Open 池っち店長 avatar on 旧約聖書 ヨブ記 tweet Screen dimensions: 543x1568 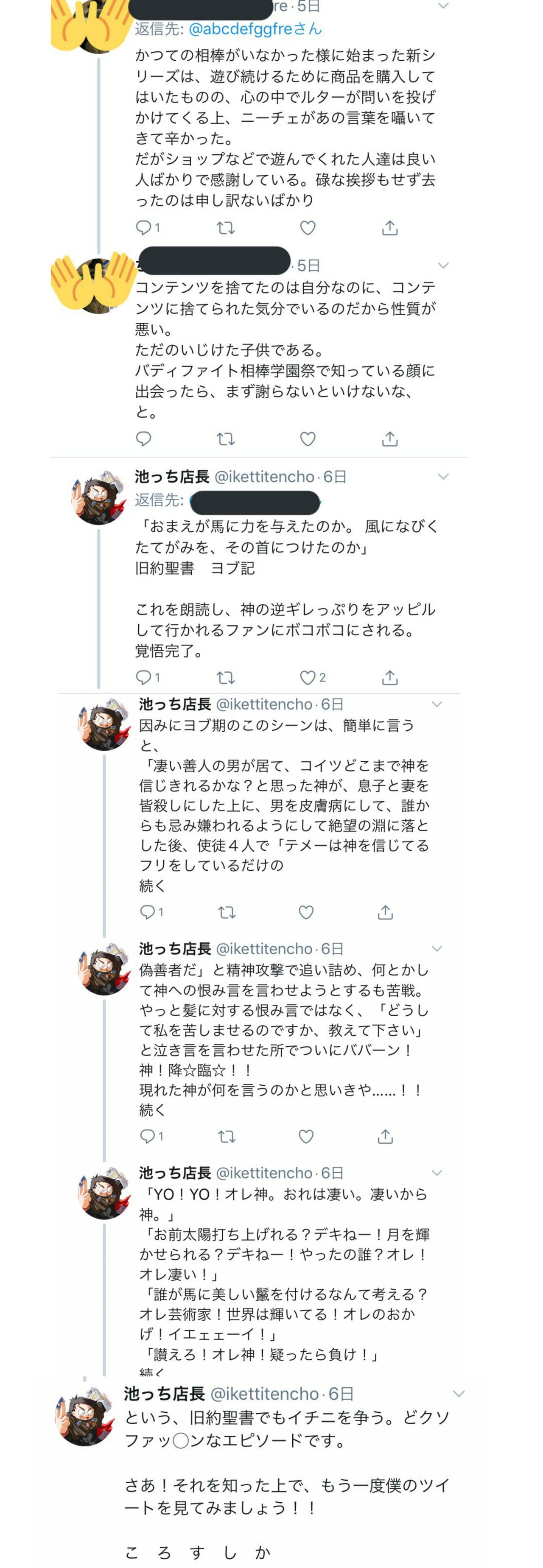pos(98,498)
